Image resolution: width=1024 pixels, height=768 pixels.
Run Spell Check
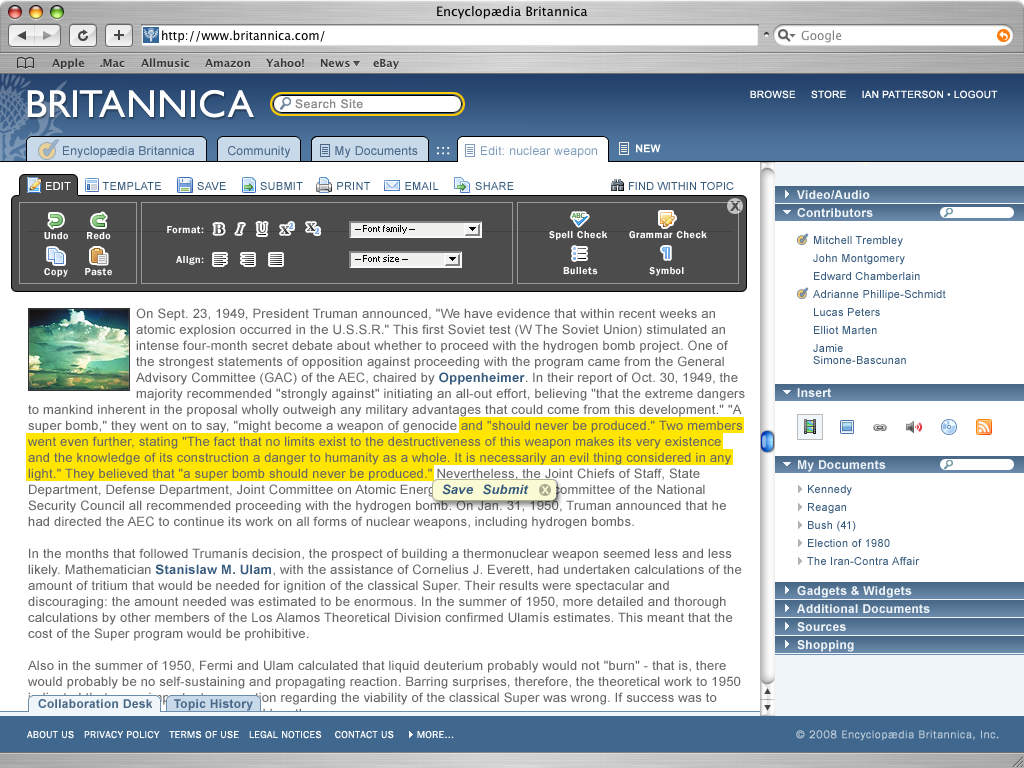578,225
